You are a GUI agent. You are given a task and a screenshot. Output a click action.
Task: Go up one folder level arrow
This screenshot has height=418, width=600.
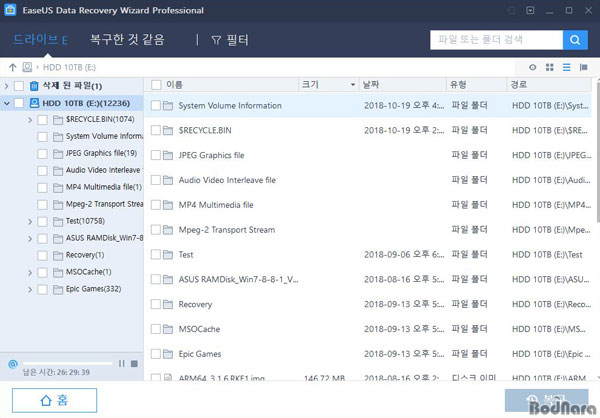click(13, 67)
